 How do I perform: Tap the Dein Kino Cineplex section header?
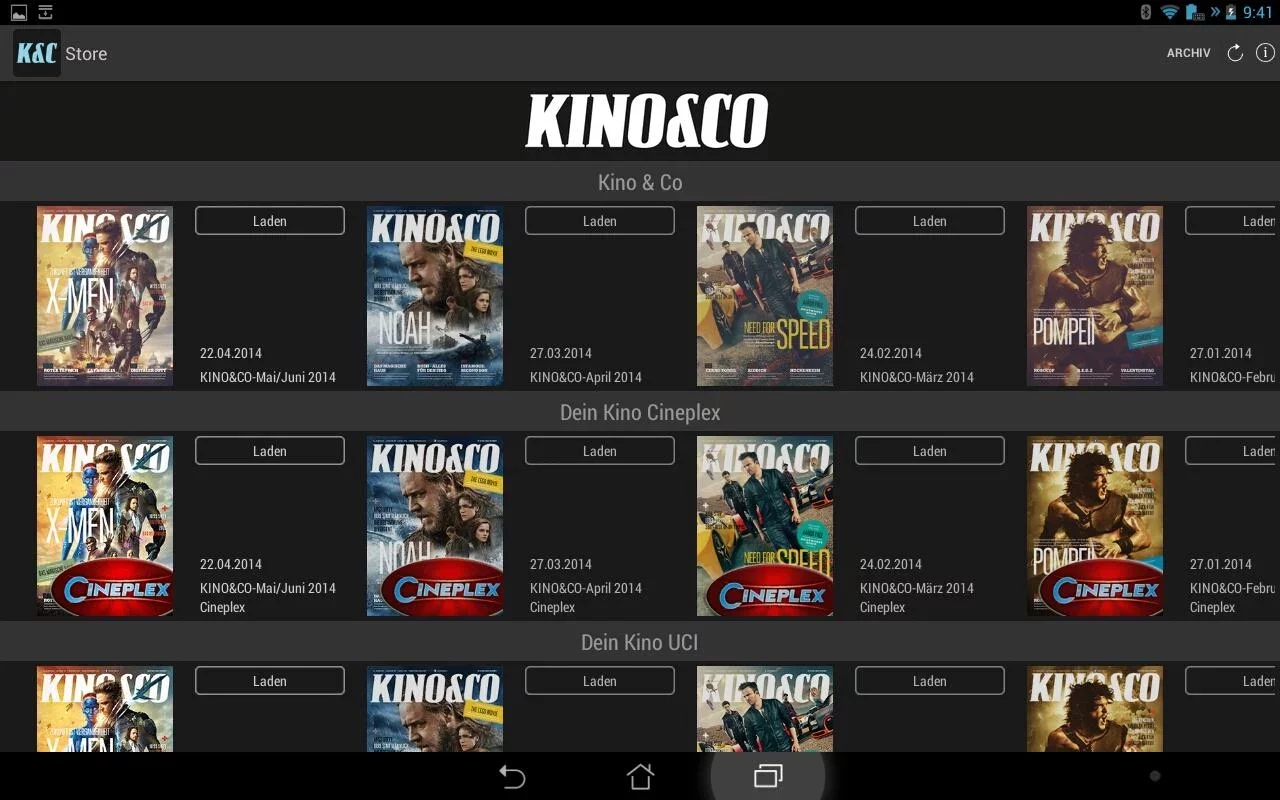640,412
